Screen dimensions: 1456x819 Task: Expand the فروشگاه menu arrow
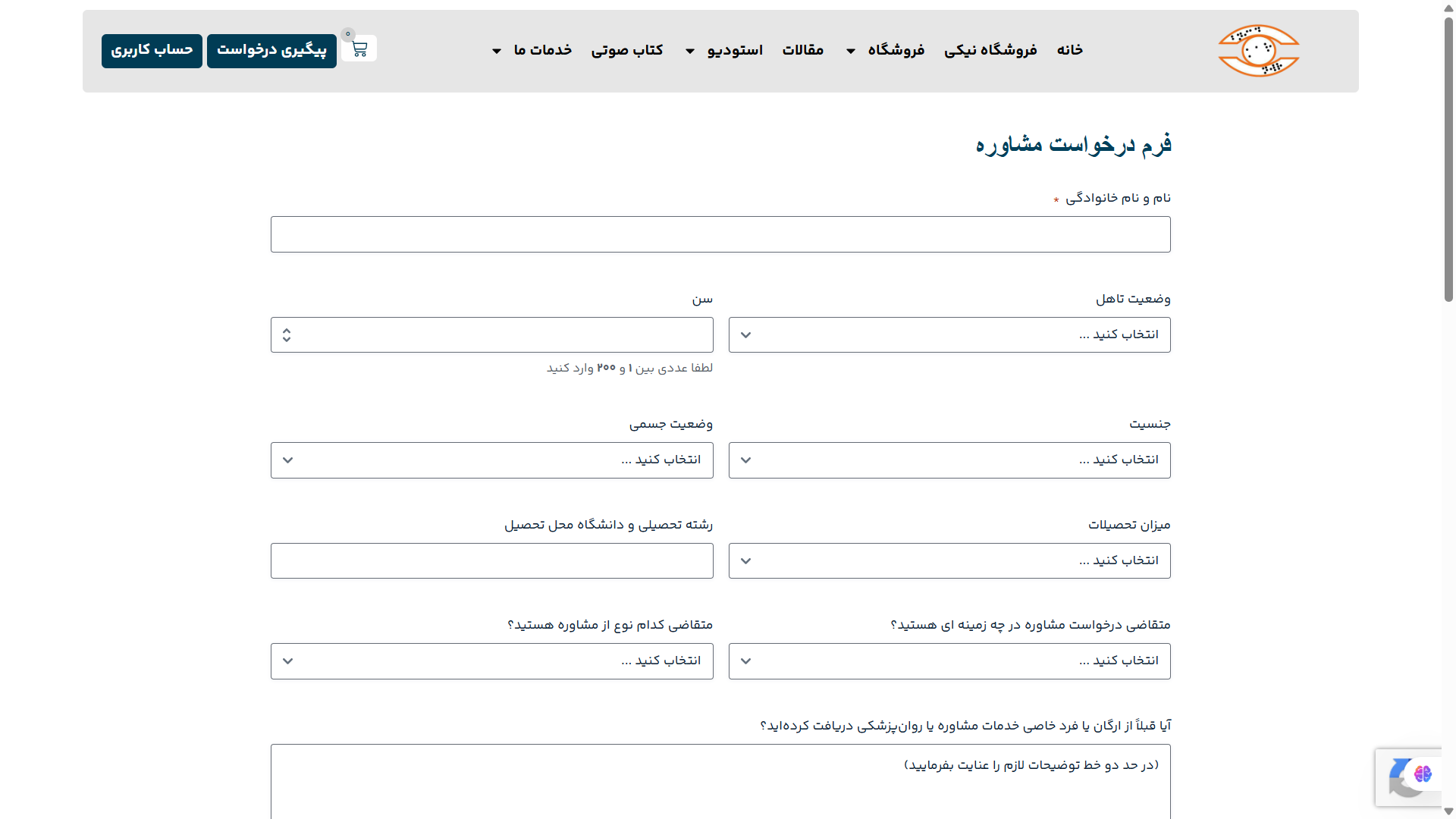tap(851, 51)
